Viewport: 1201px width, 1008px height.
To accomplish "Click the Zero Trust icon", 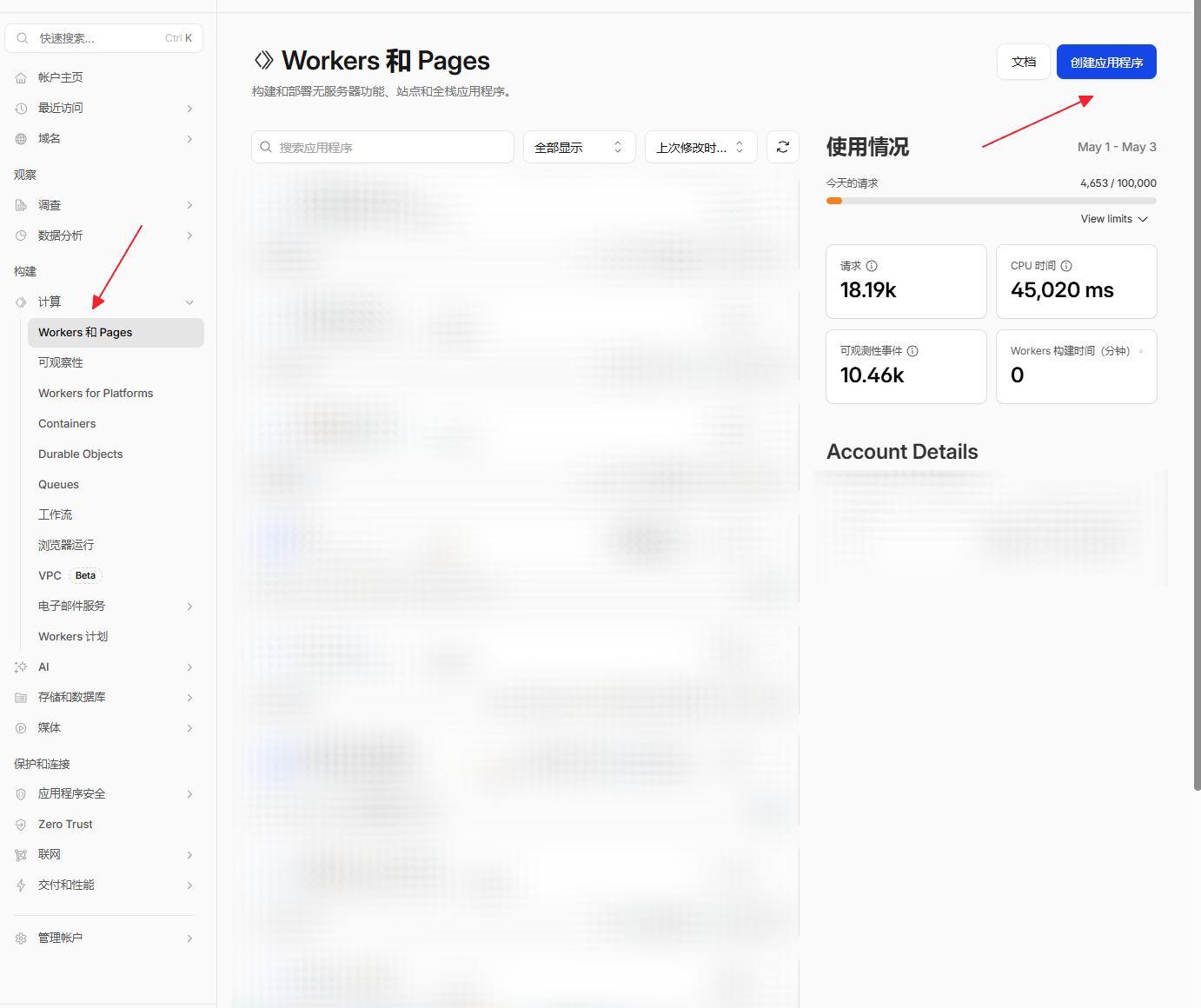I will coord(21,825).
